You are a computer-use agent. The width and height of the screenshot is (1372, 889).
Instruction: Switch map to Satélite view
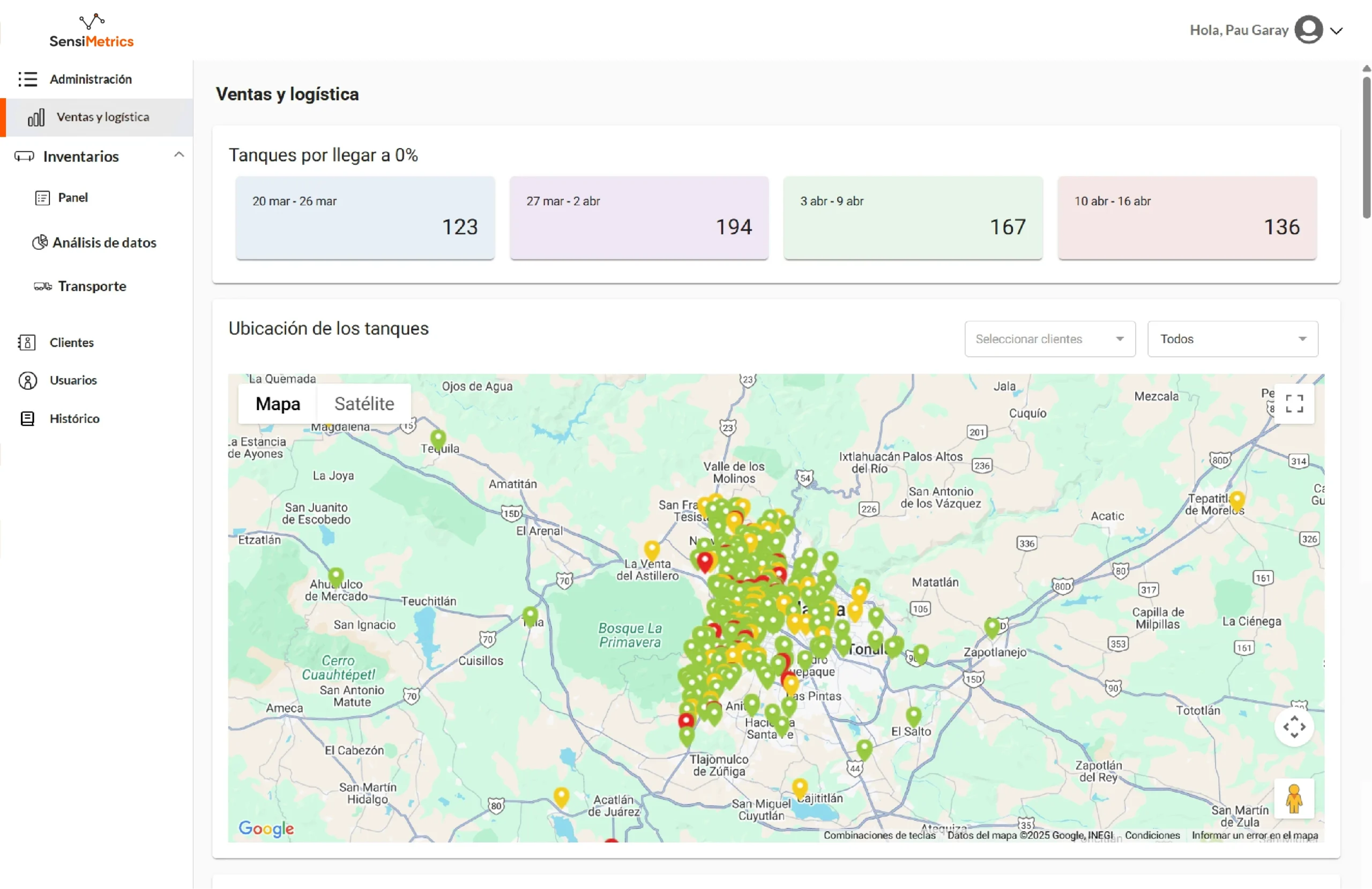pyautogui.click(x=364, y=404)
